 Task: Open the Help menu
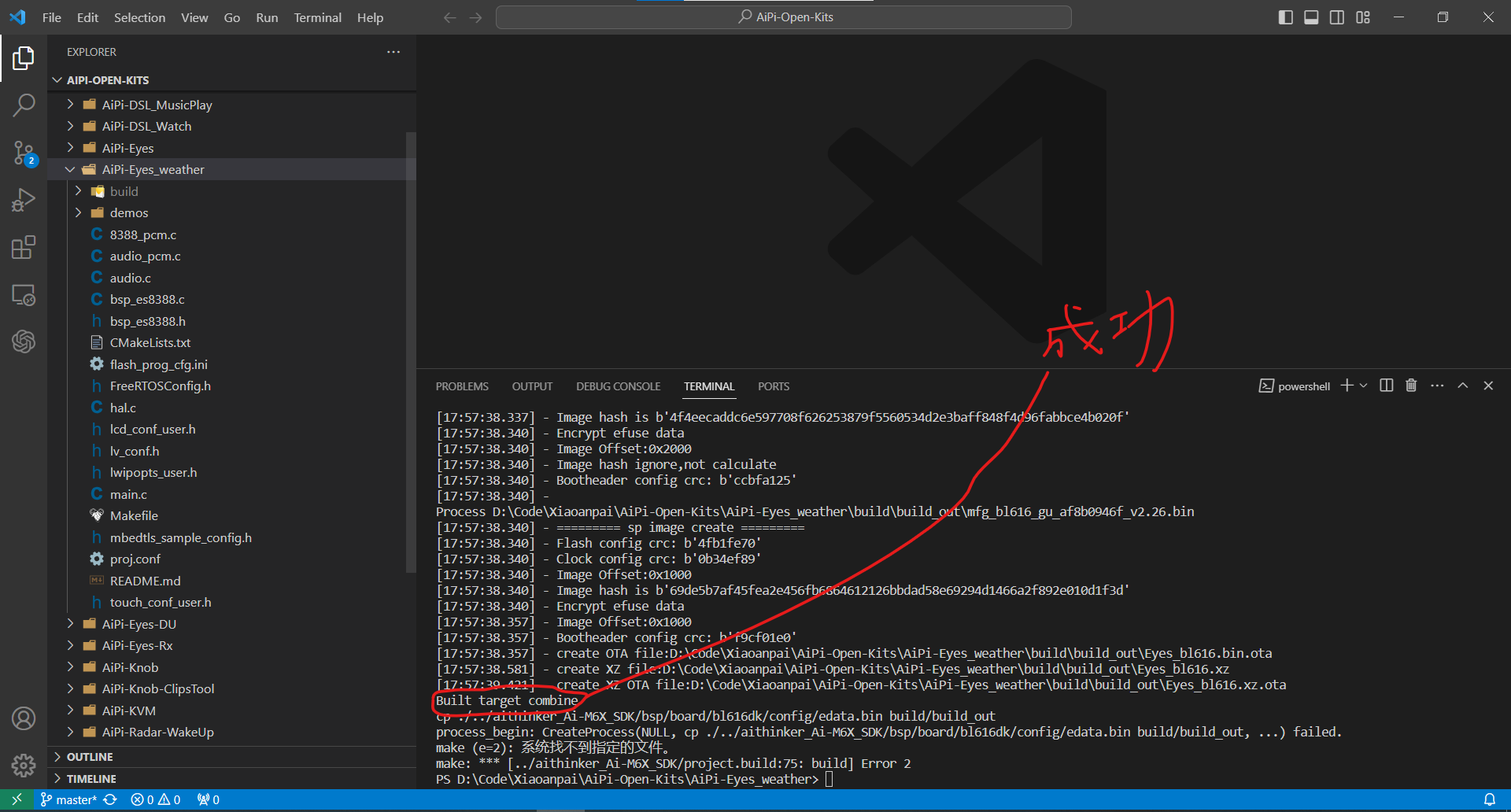pos(370,17)
